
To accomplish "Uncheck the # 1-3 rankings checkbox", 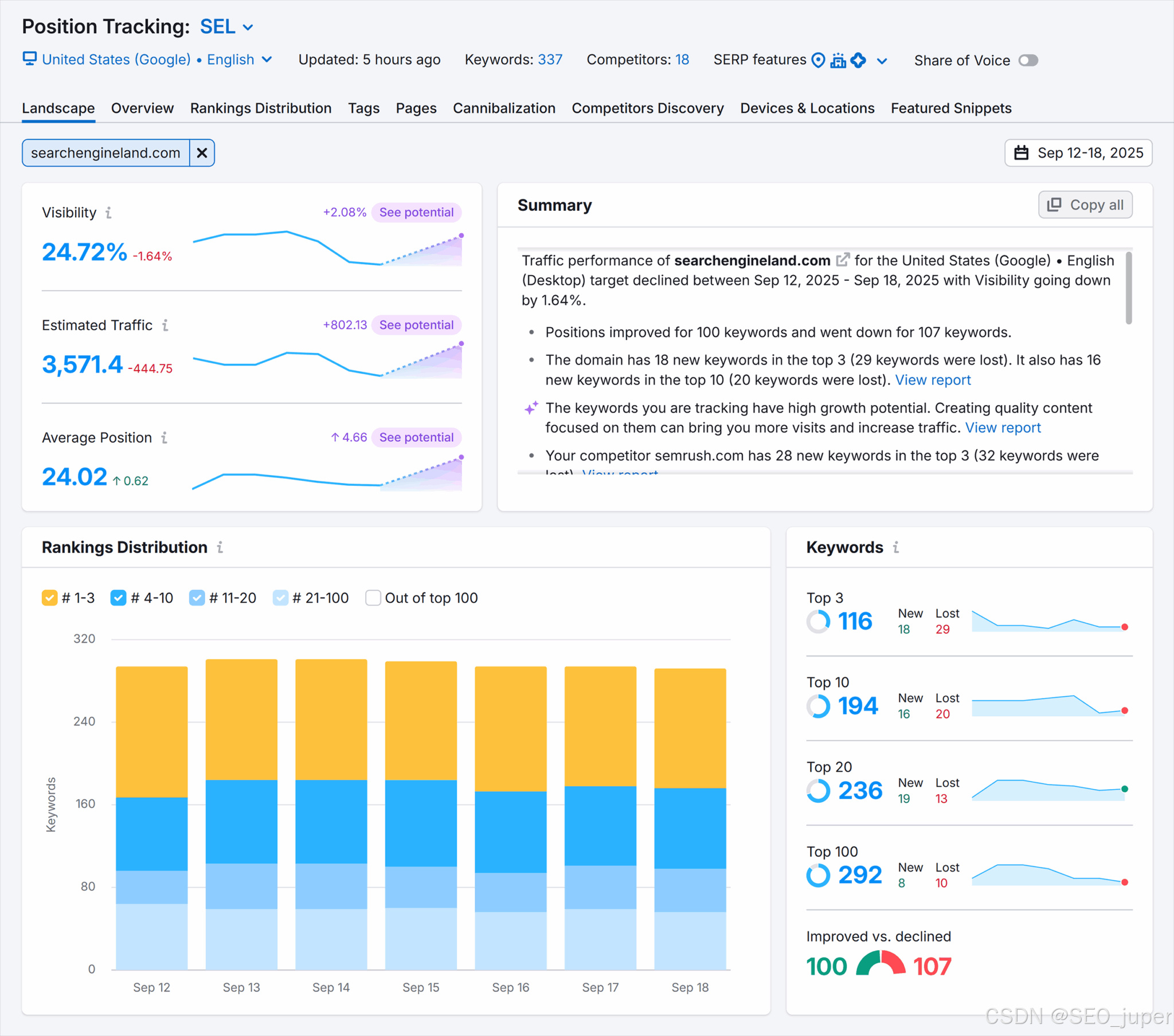I will [49, 598].
